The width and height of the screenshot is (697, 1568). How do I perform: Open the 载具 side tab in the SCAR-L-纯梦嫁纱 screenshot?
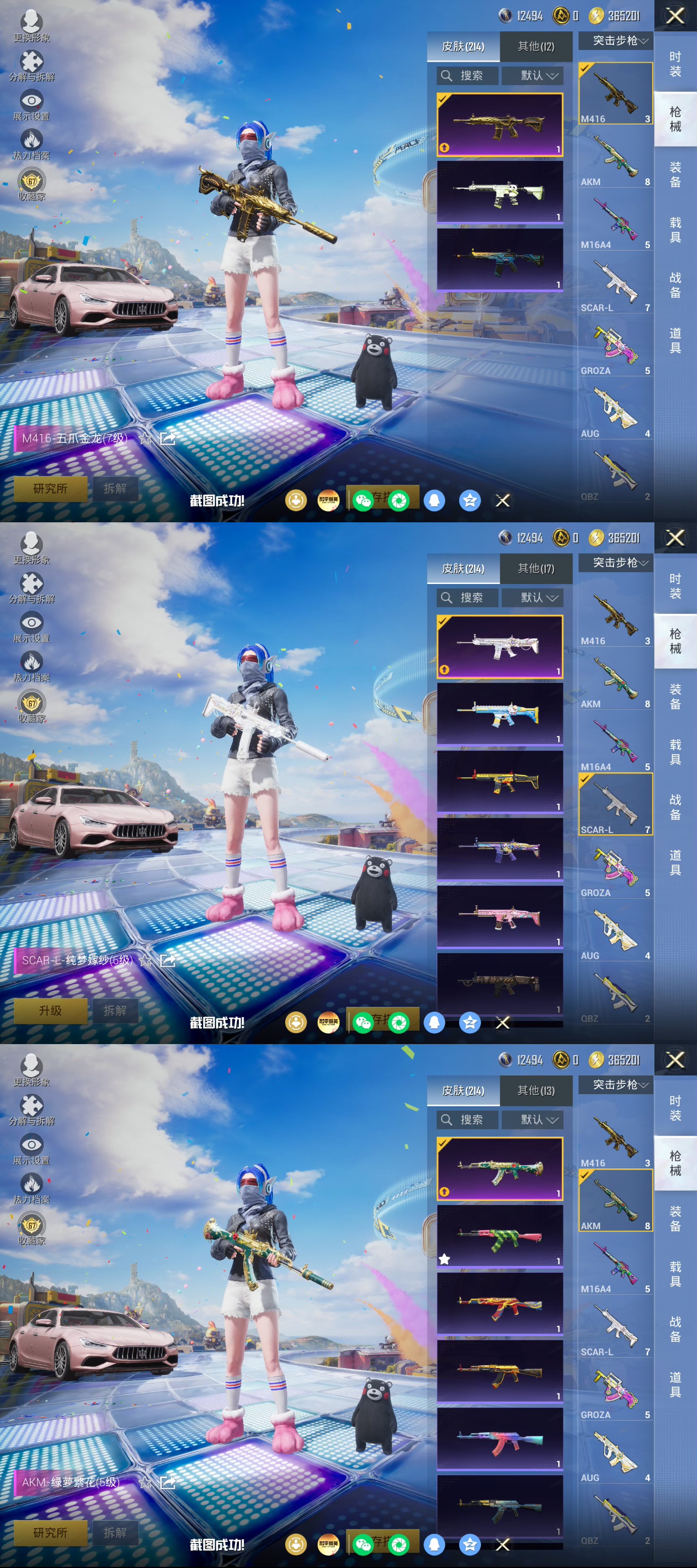(x=675, y=752)
